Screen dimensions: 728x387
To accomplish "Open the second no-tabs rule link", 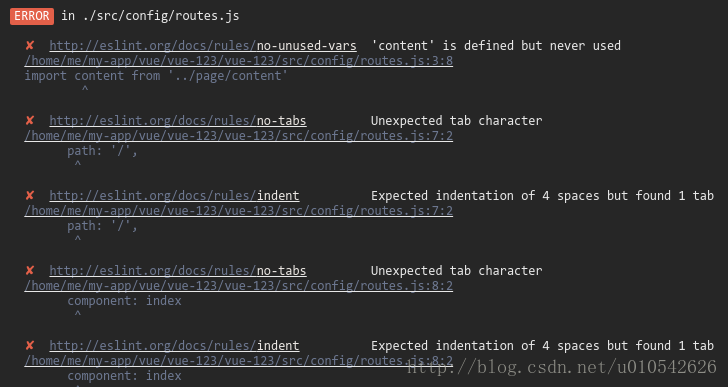I will click(178, 271).
